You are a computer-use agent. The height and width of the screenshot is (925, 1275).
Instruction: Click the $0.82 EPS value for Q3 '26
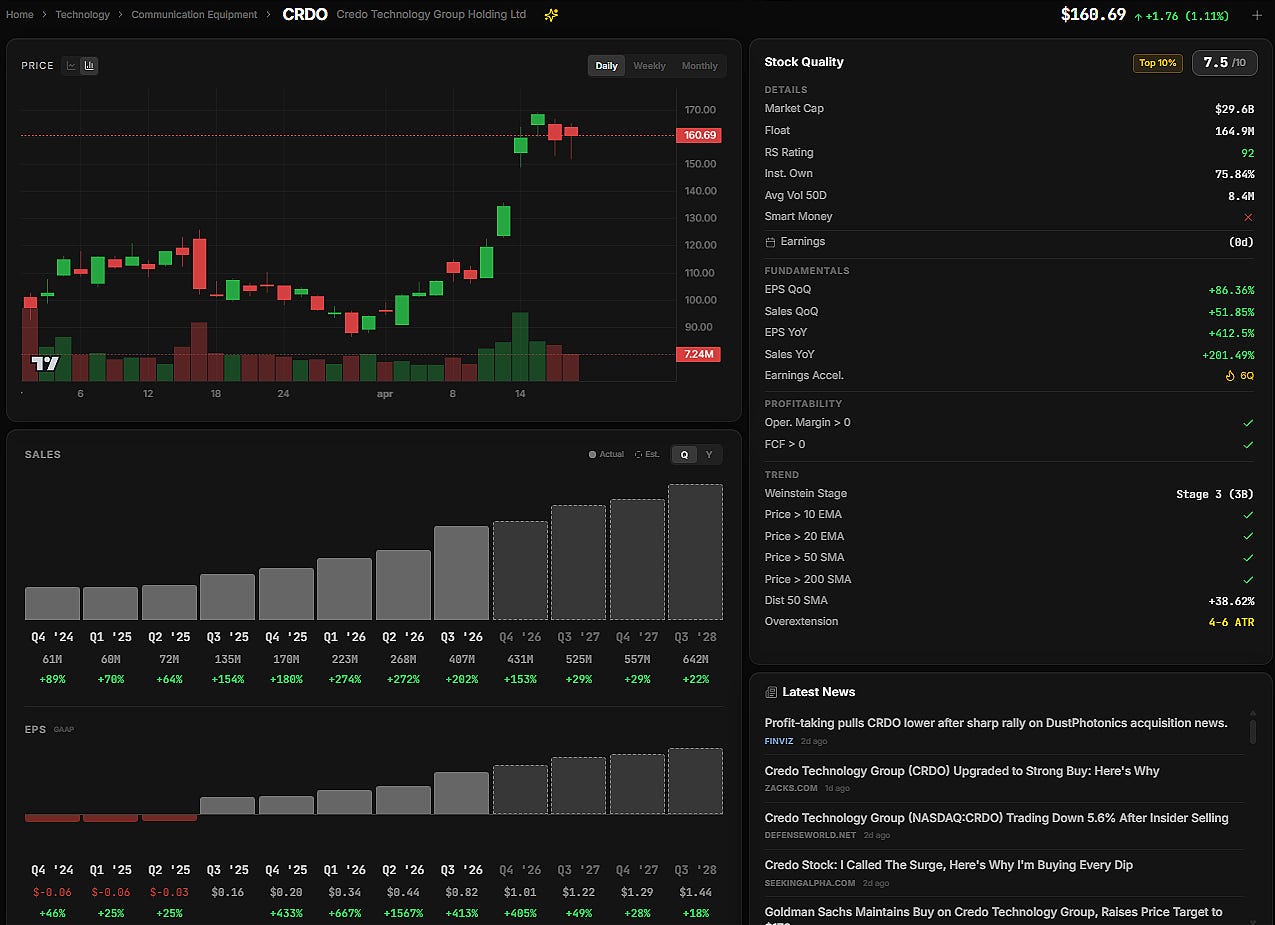[x=461, y=892]
